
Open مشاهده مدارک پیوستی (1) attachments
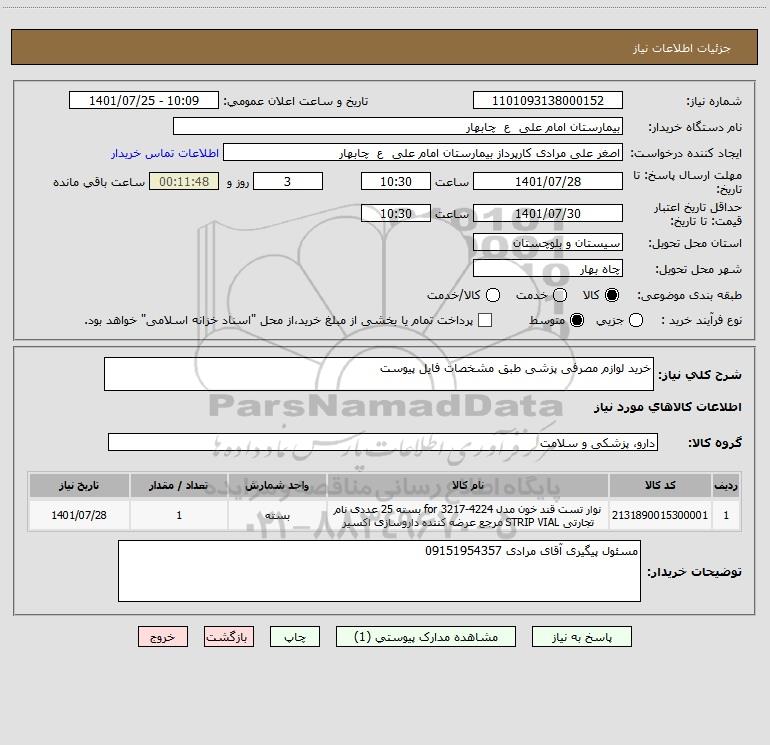pos(426,636)
